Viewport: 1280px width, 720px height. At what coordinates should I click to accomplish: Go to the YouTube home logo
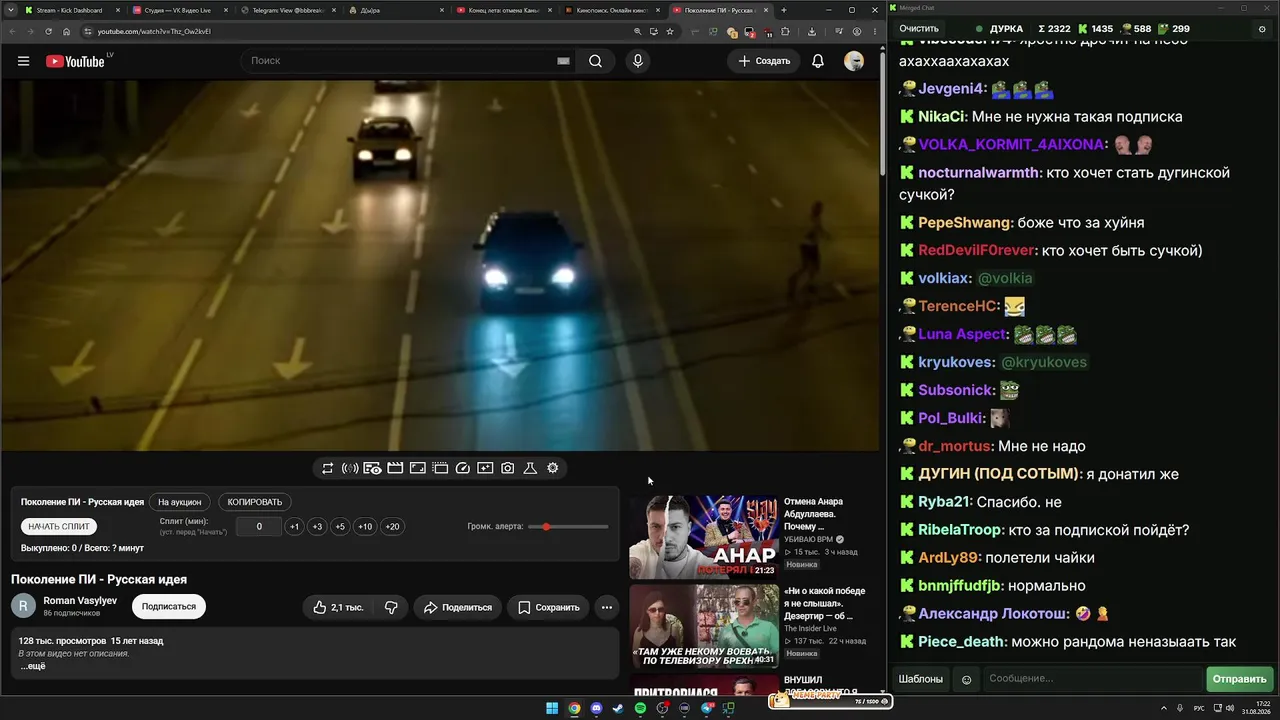[75, 61]
